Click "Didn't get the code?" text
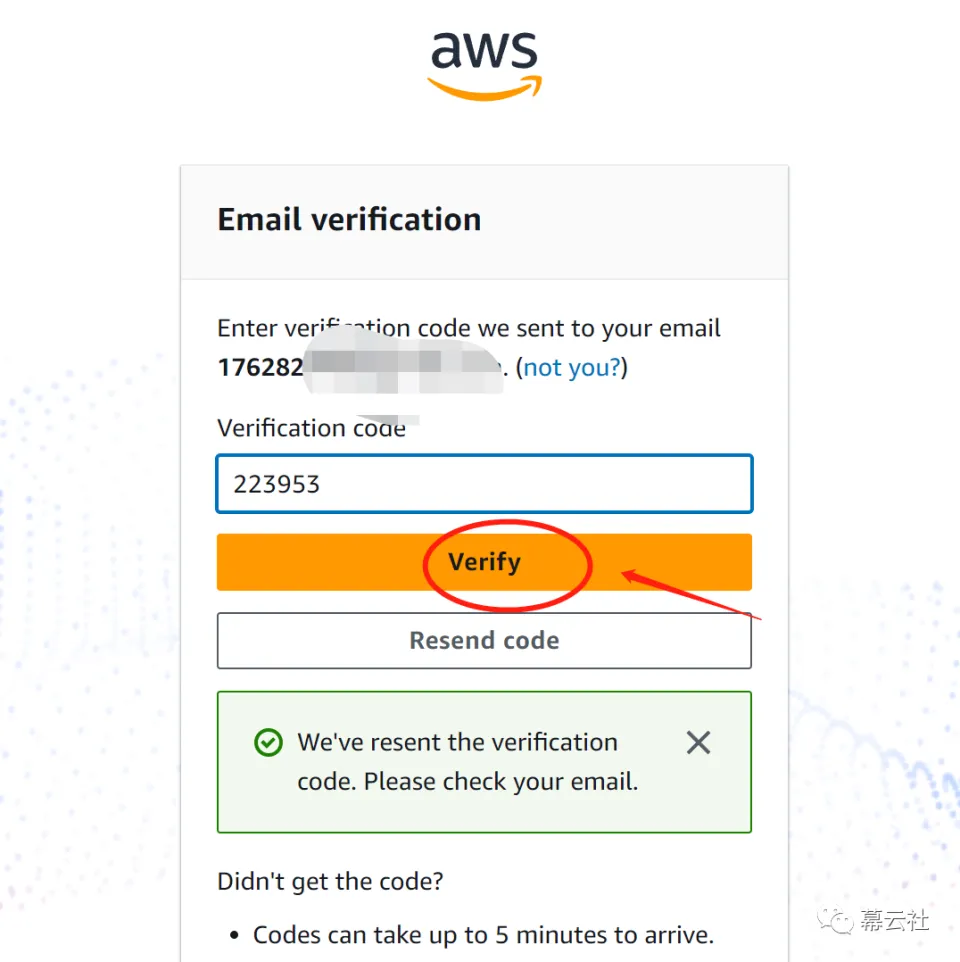The width and height of the screenshot is (960, 962). [330, 882]
